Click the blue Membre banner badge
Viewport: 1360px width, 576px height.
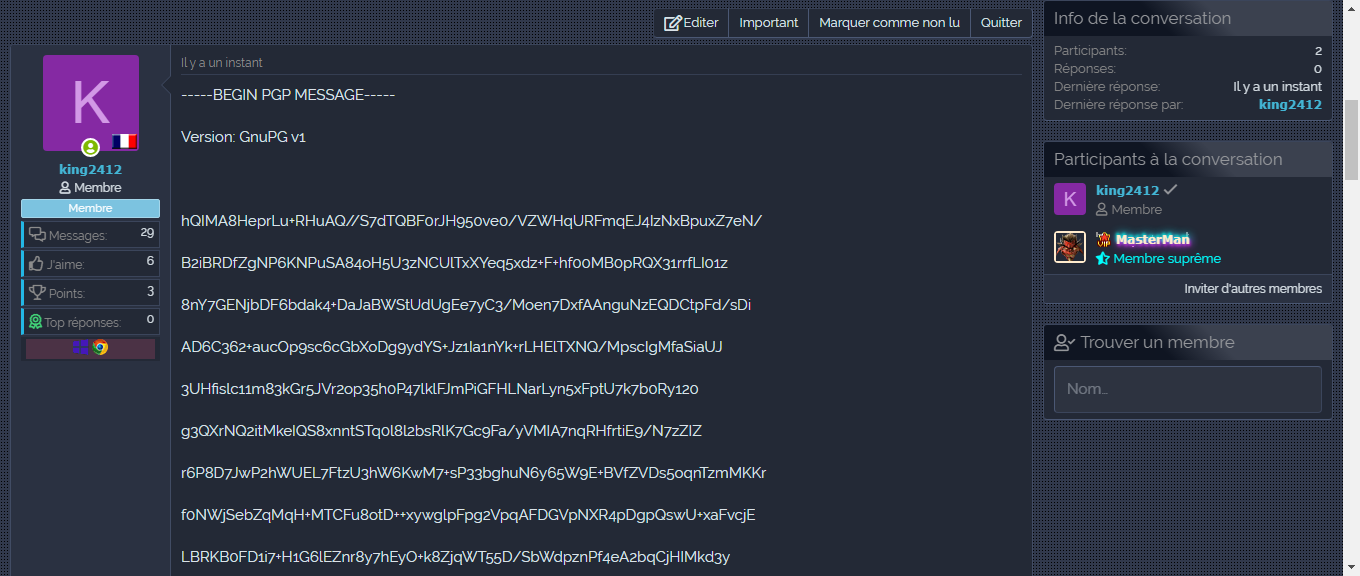(90, 208)
